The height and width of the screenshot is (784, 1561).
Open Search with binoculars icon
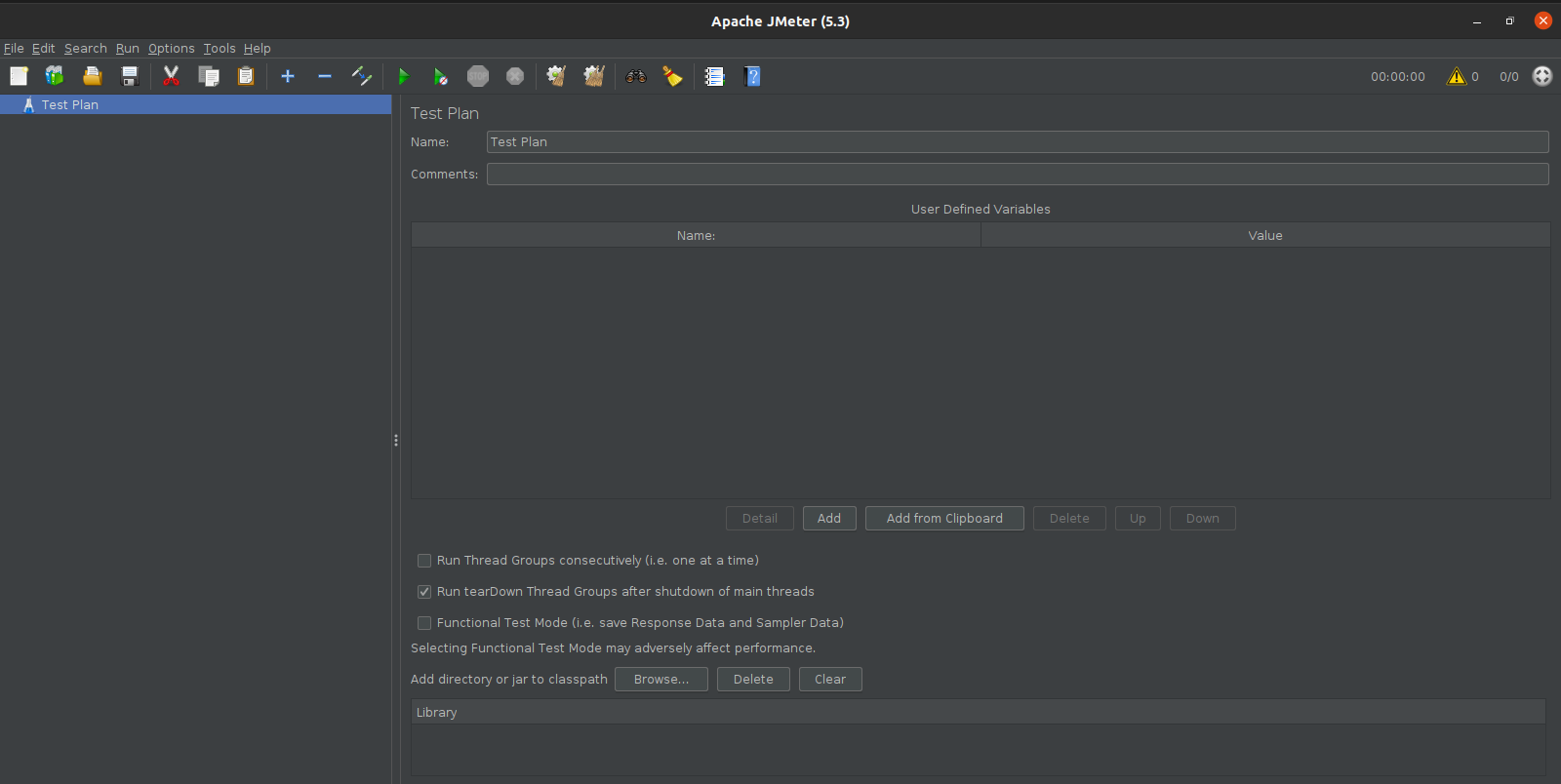tap(636, 76)
